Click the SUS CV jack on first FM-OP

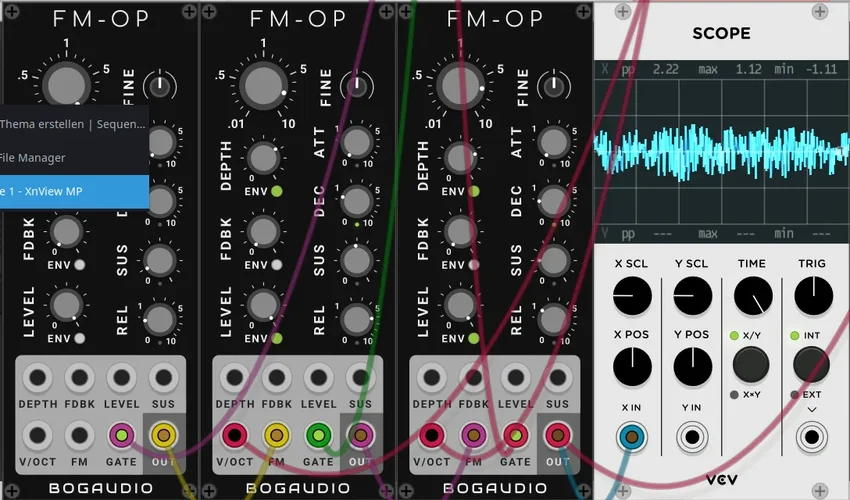(164, 377)
